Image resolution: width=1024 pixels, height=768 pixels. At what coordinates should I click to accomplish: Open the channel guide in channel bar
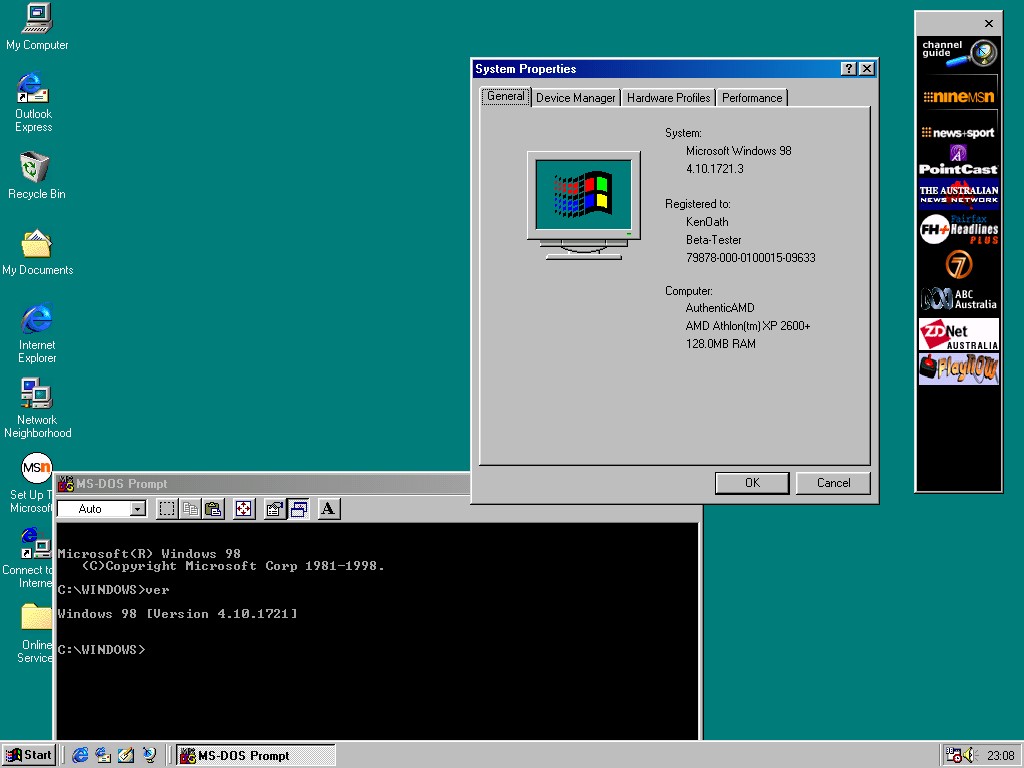click(959, 52)
